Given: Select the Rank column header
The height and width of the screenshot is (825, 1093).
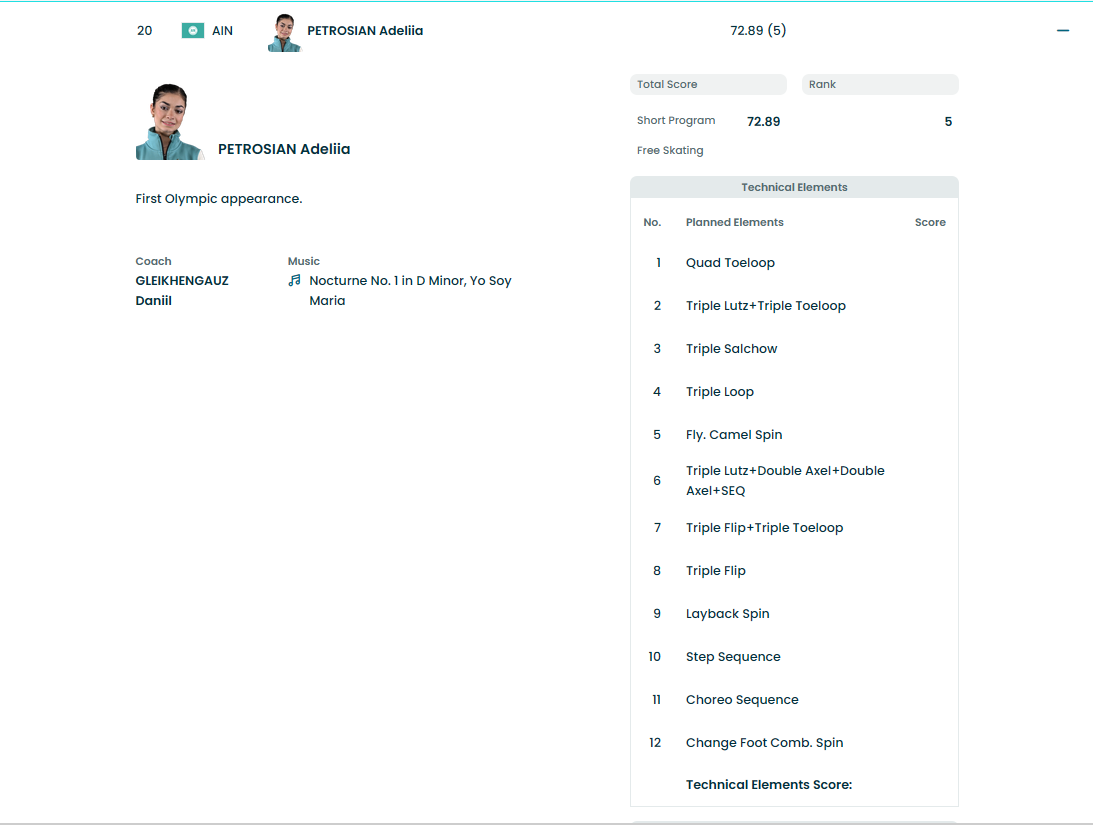Looking at the screenshot, I should (880, 84).
